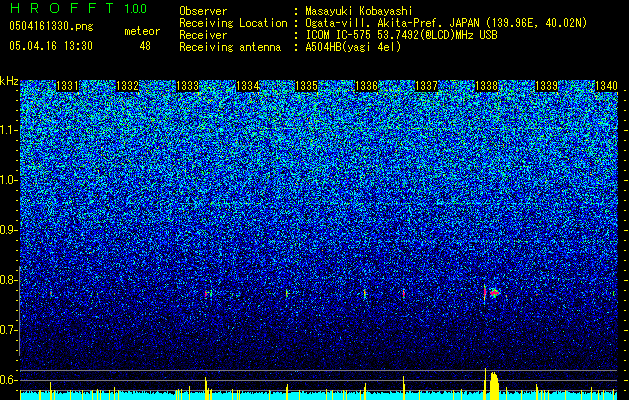Click the 1331 time marker
Screen dimensions: 629x400
point(67,86)
